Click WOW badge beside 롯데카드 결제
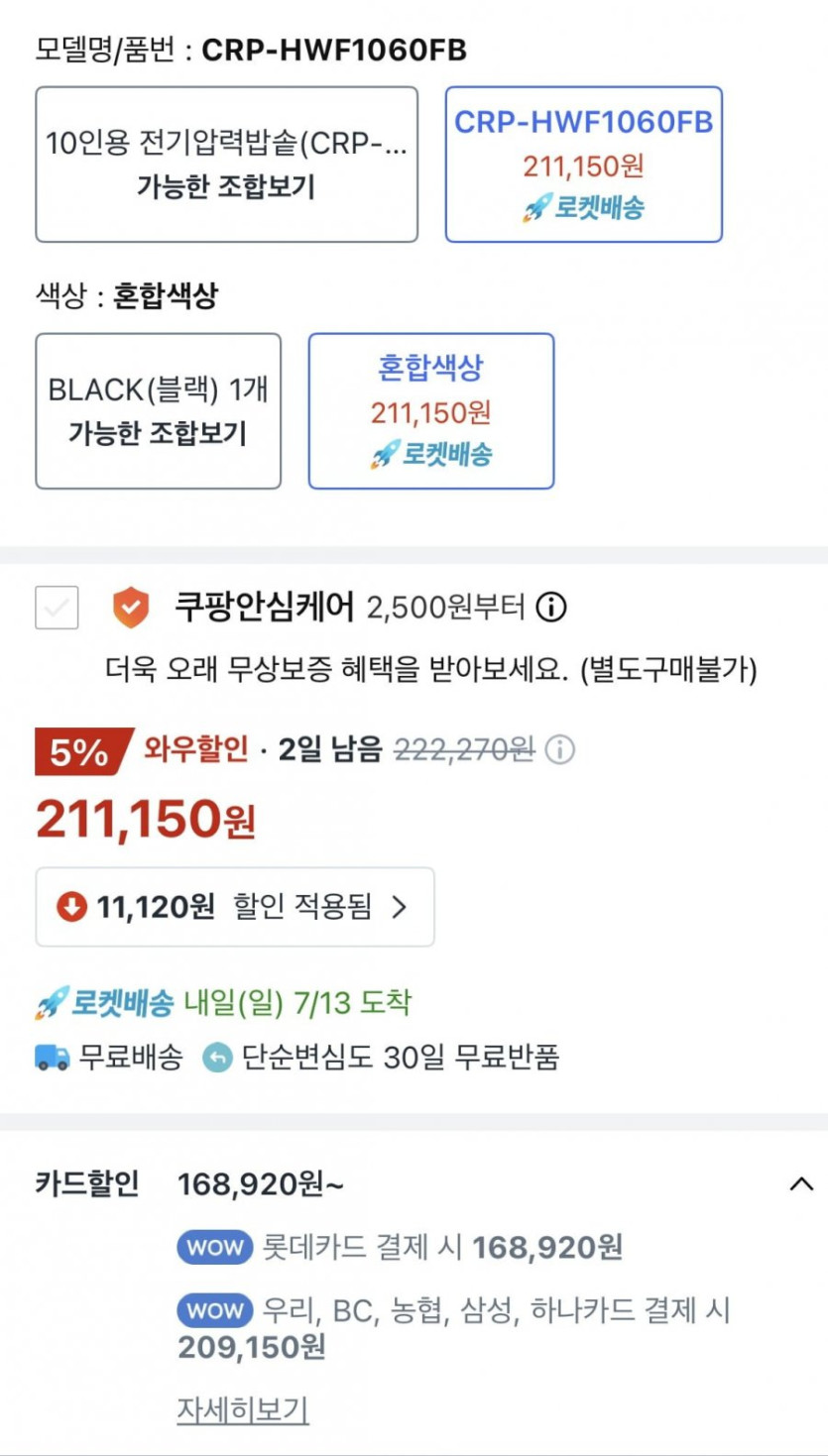Viewport: 828px width, 1456px height. 215,1248
